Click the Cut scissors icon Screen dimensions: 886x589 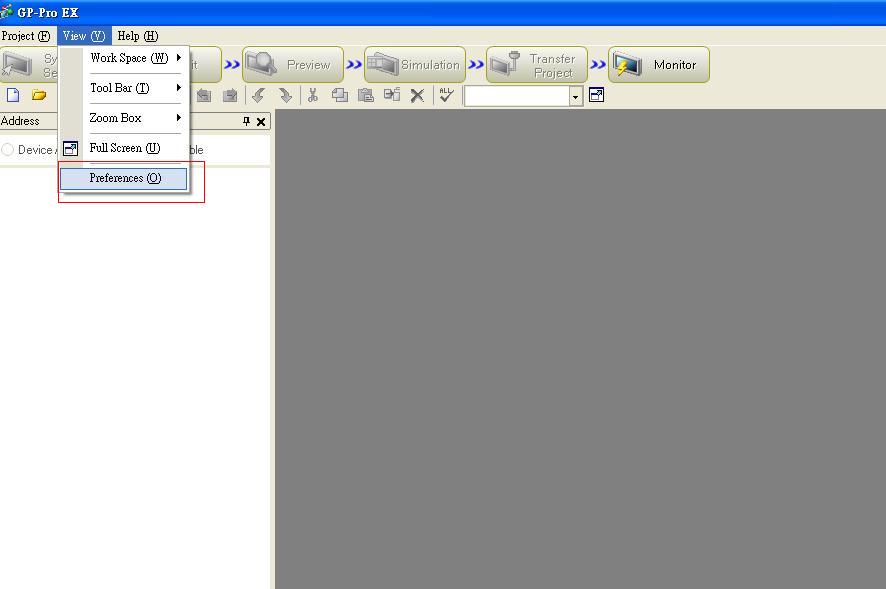coord(313,96)
